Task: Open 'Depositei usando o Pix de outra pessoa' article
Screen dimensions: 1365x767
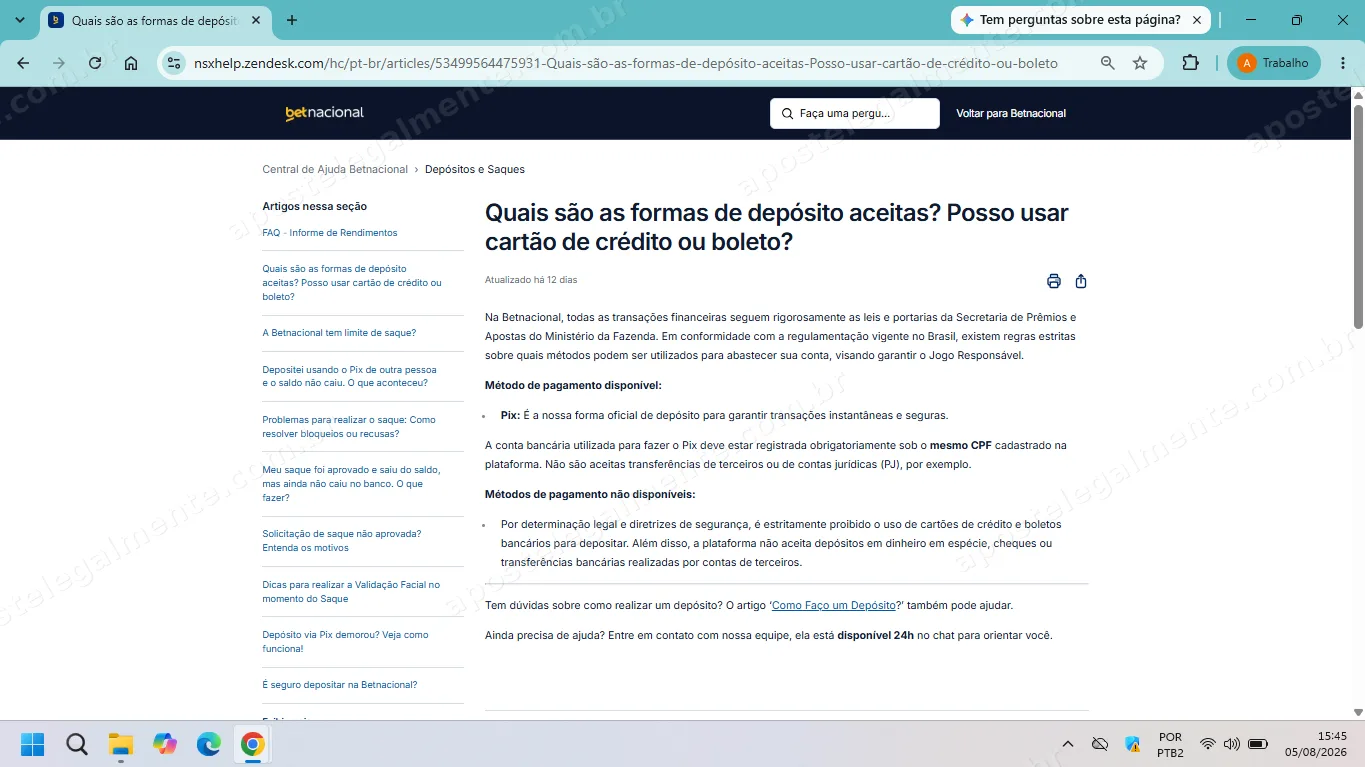Action: tap(350, 376)
